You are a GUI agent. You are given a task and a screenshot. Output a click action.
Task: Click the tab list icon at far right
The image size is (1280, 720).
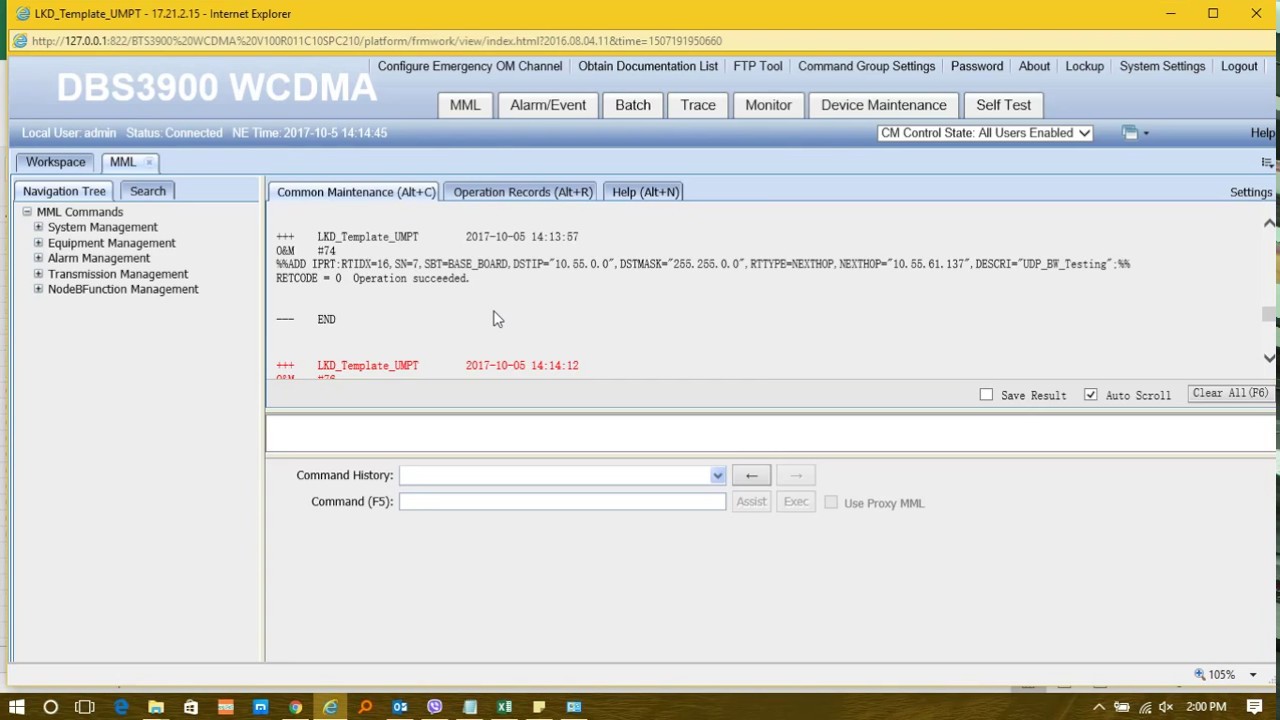pos(1267,162)
